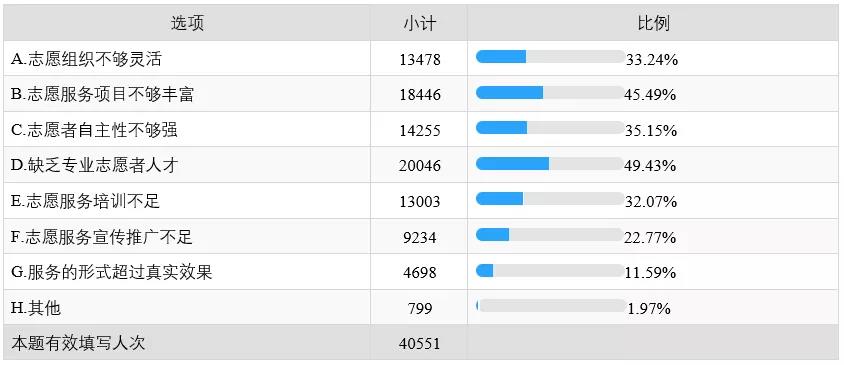The image size is (844, 365).
Task: Click G.服务的形式超过真实效果 label
Action: click(111, 272)
